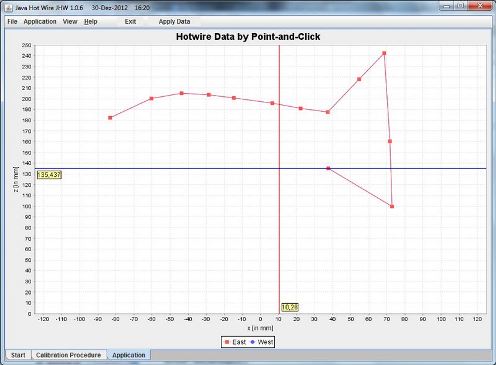Click the Java icon in title bar
Image resolution: width=496 pixels, height=365 pixels.
9,8
